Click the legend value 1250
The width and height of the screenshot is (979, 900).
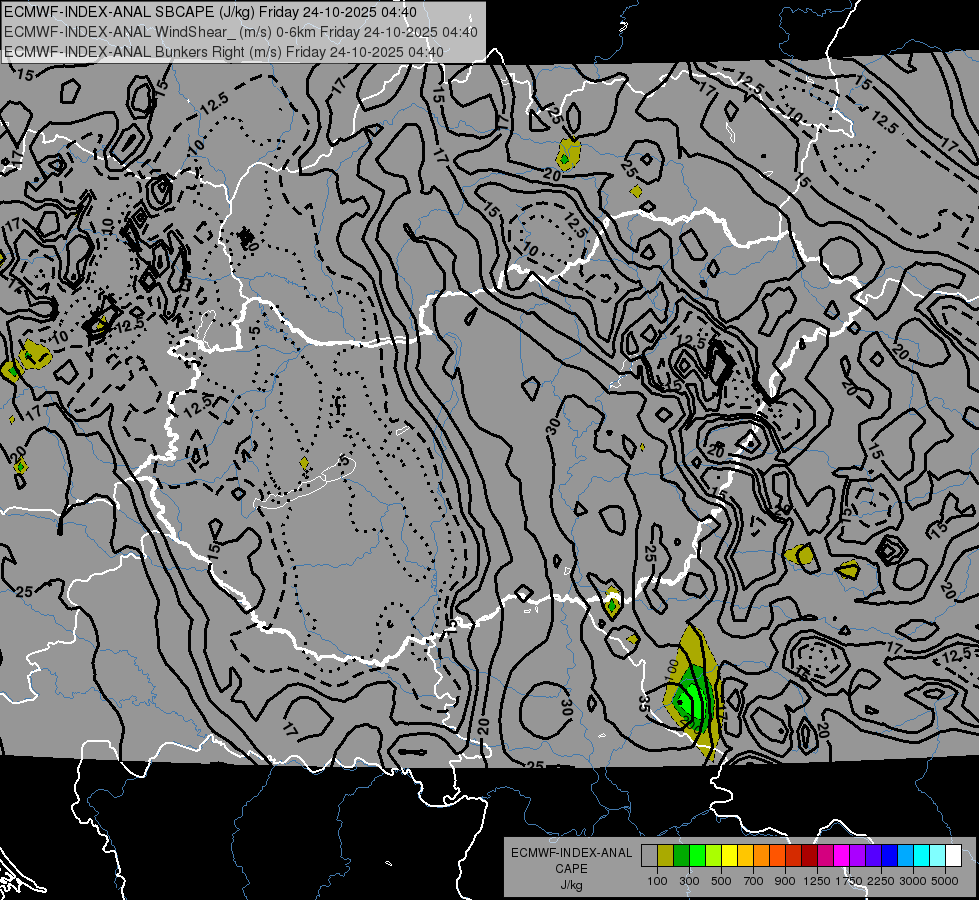pyautogui.click(x=817, y=881)
